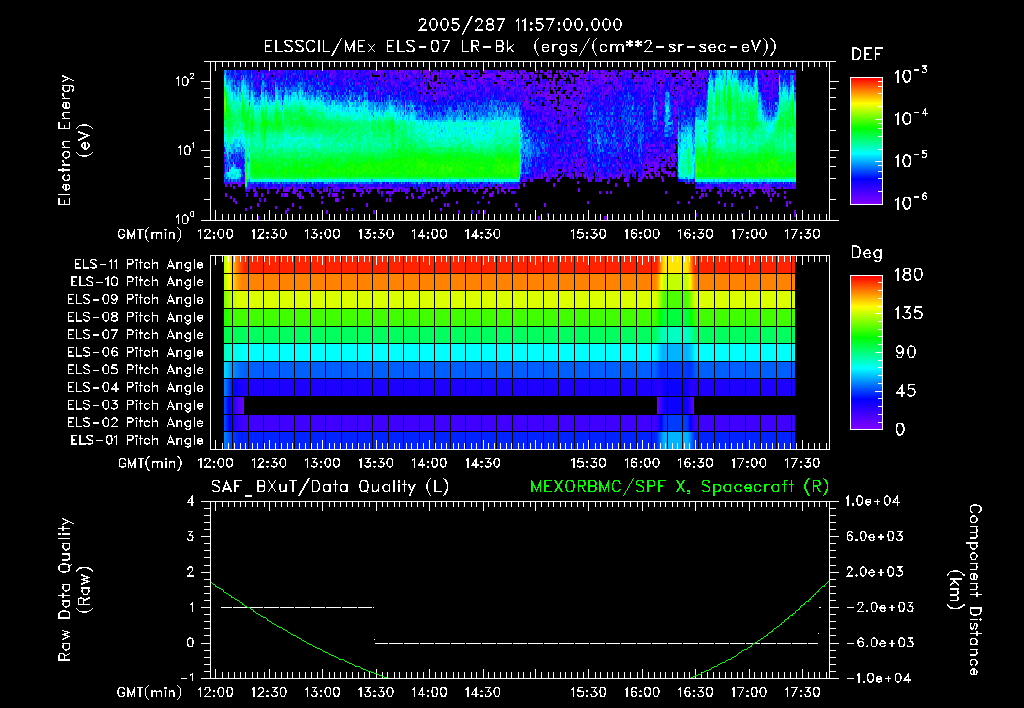Click the 10^-6 tick on the DEF color bar
Image resolution: width=1024 pixels, height=708 pixels.
click(x=910, y=202)
